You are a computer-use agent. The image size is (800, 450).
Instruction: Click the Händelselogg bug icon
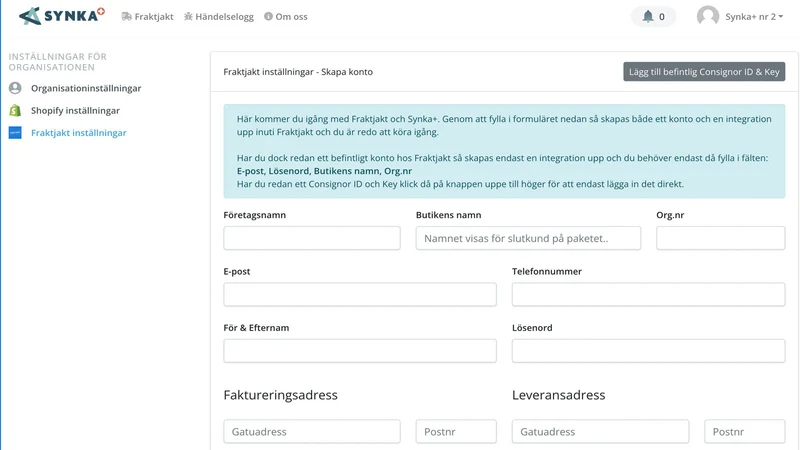[x=188, y=17]
